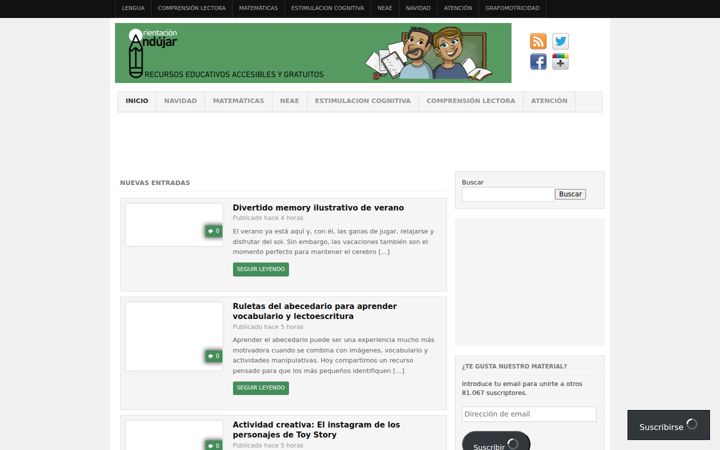The image size is (720, 450).
Task: Select the NEAE tab in main navigation
Action: 289,101
